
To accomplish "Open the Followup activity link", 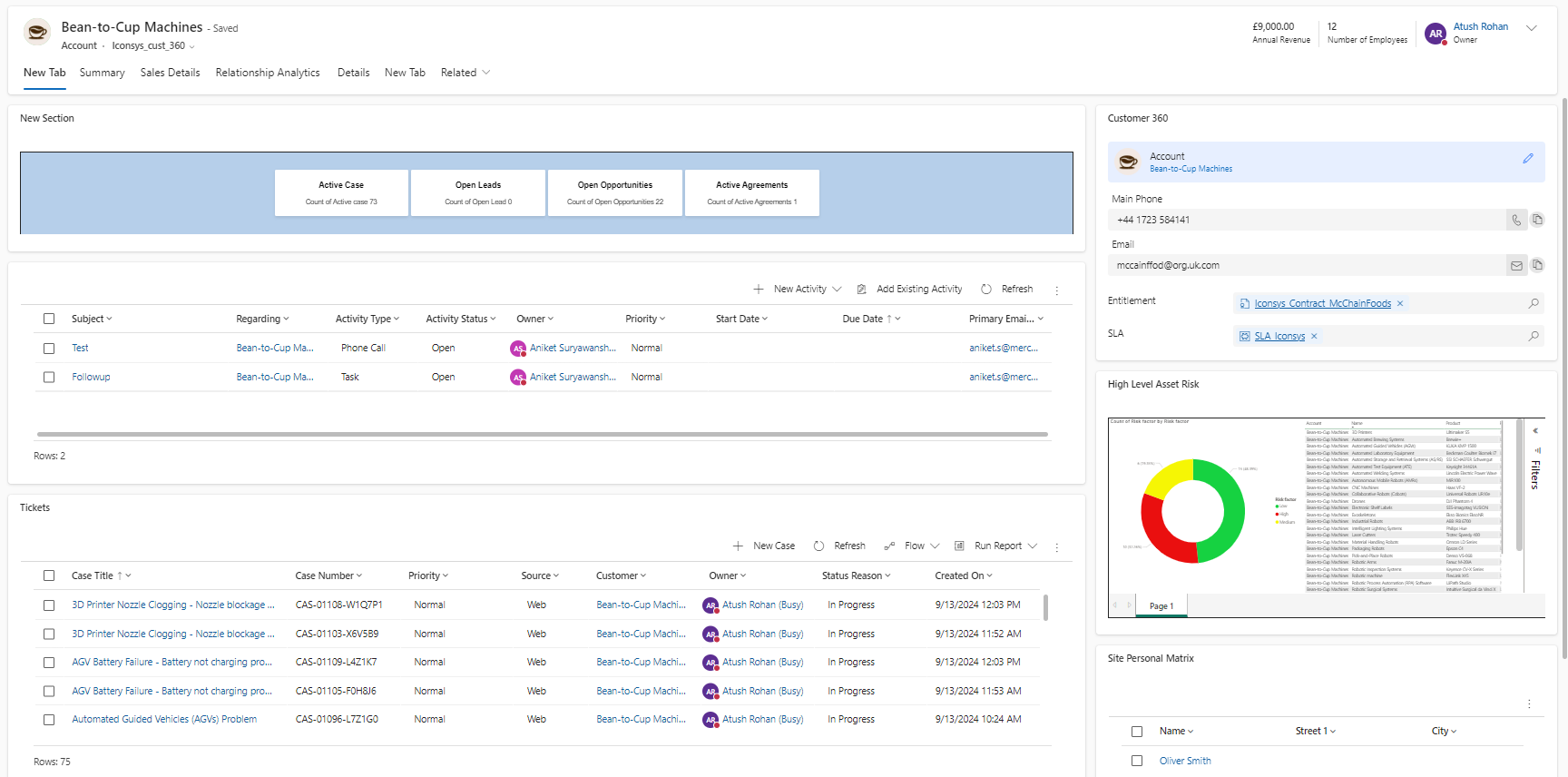I will (x=91, y=378).
